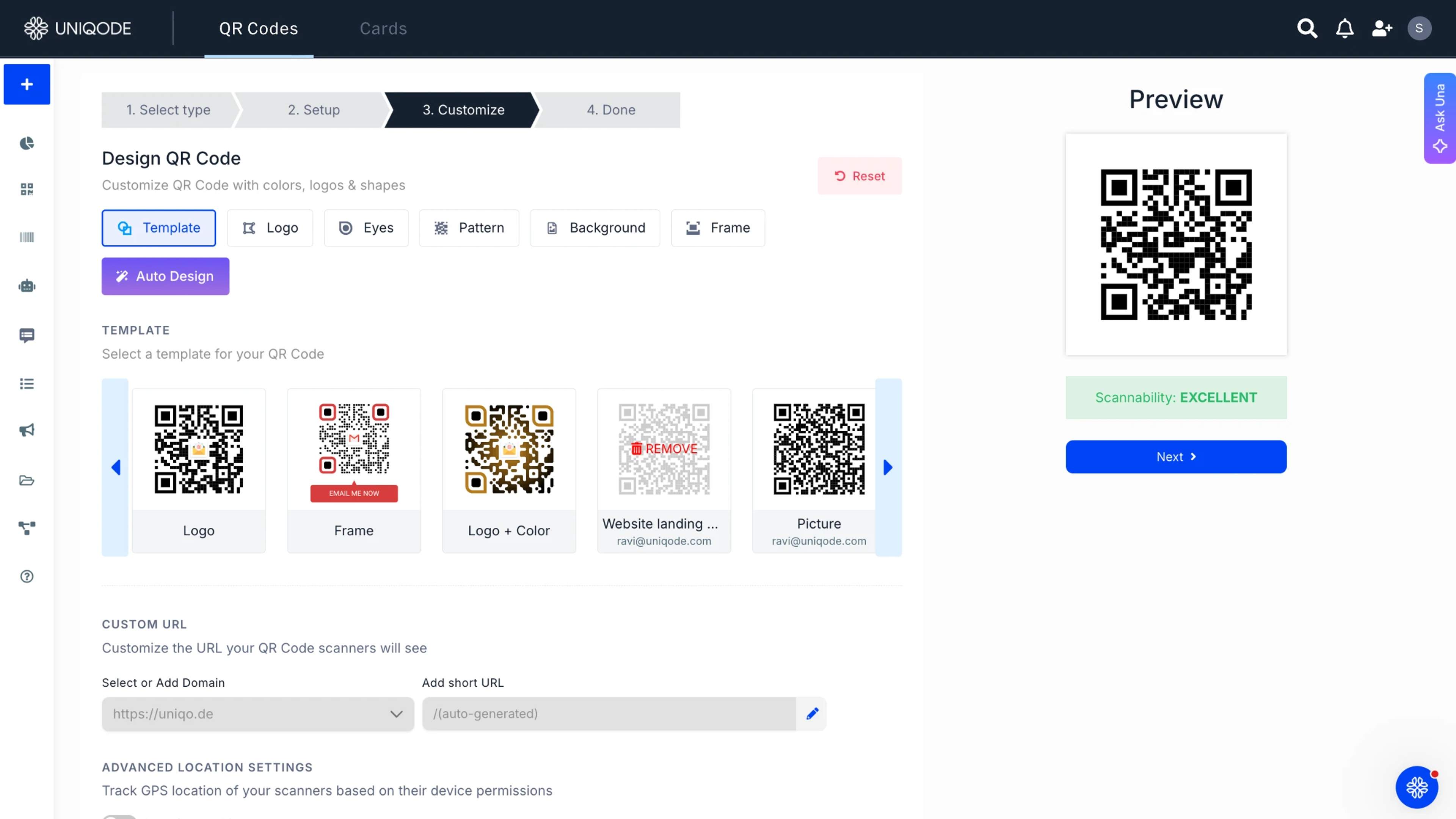Expand the https://uniqo.de domain dropdown
Image resolution: width=1456 pixels, height=819 pixels.
[x=258, y=714]
